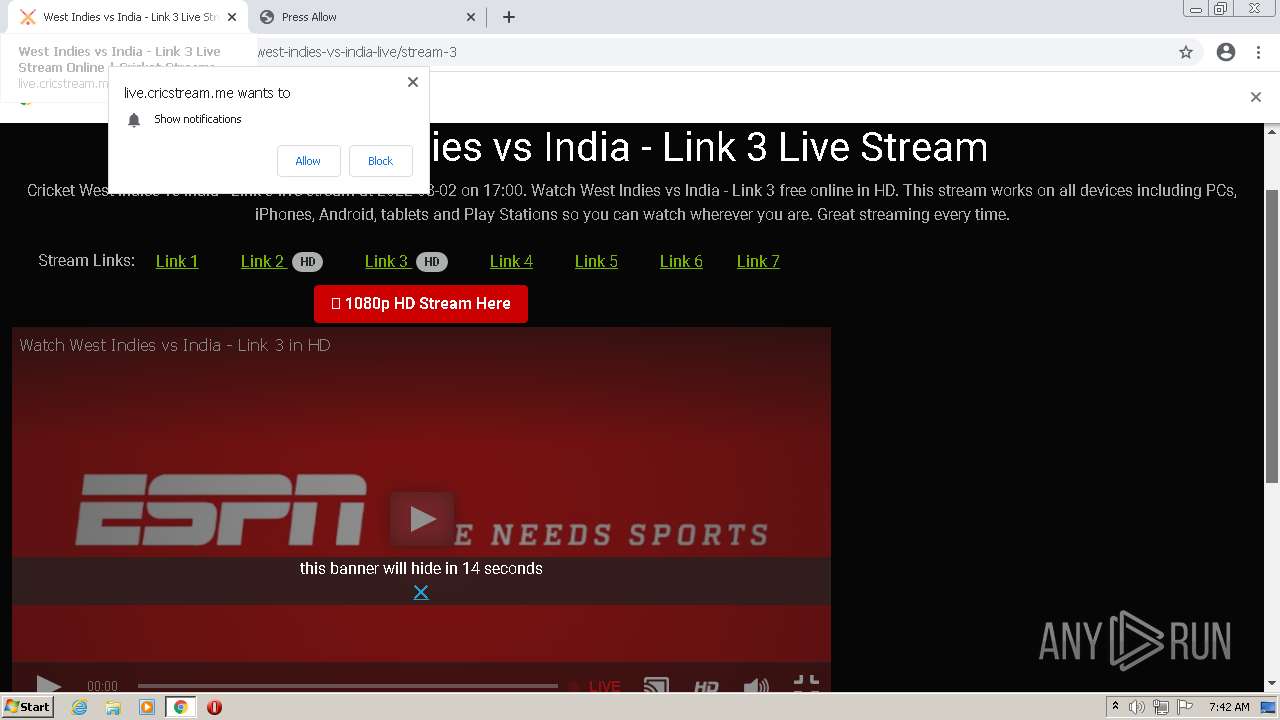Click the 7:42 AM taskbar clock

click(1229, 707)
